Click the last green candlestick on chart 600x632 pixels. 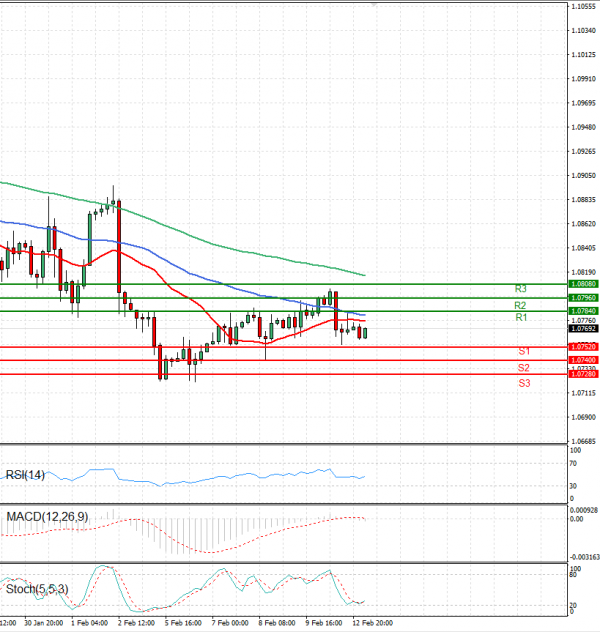click(365, 333)
